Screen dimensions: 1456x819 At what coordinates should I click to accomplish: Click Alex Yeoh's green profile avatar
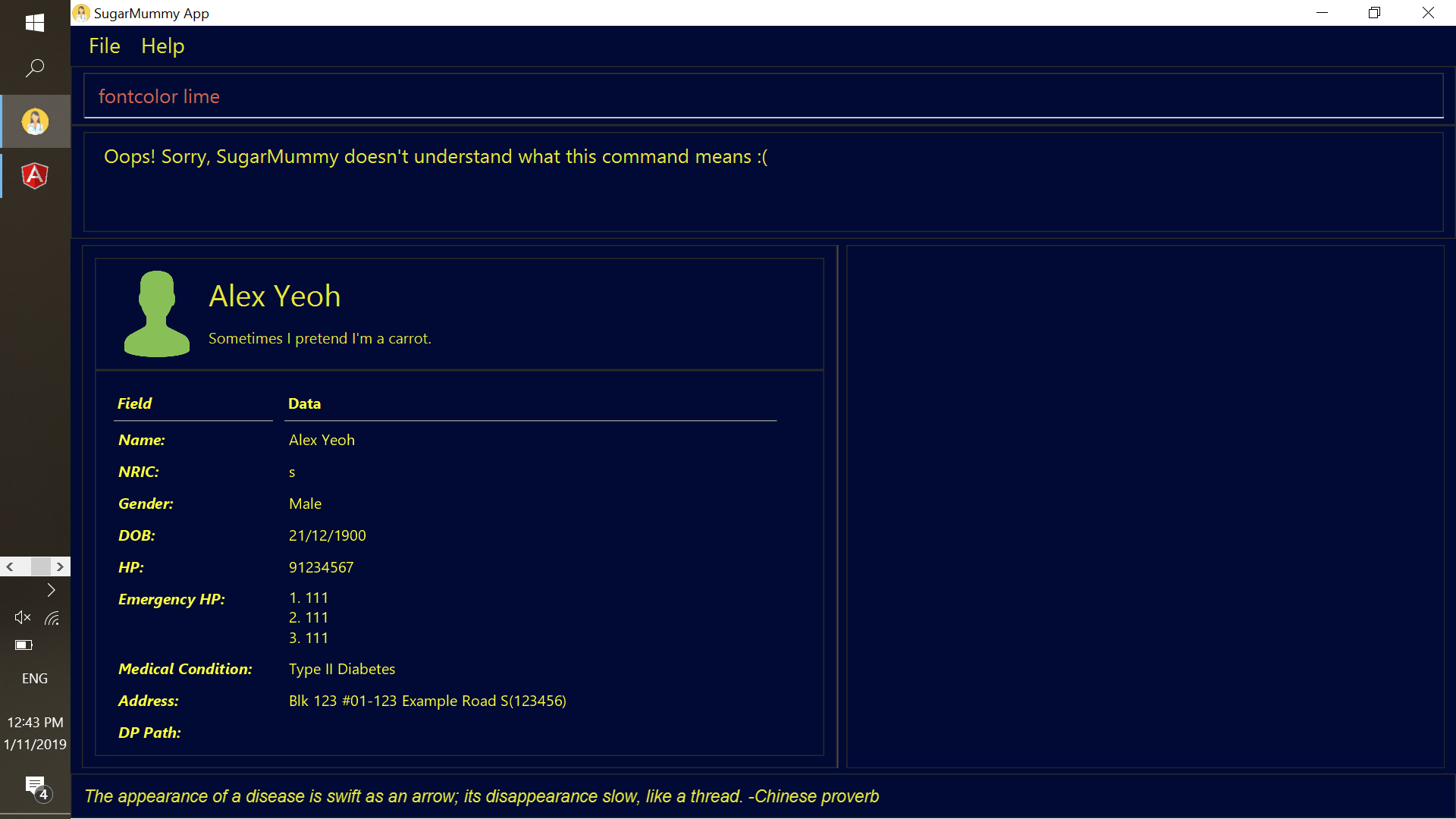pos(156,314)
